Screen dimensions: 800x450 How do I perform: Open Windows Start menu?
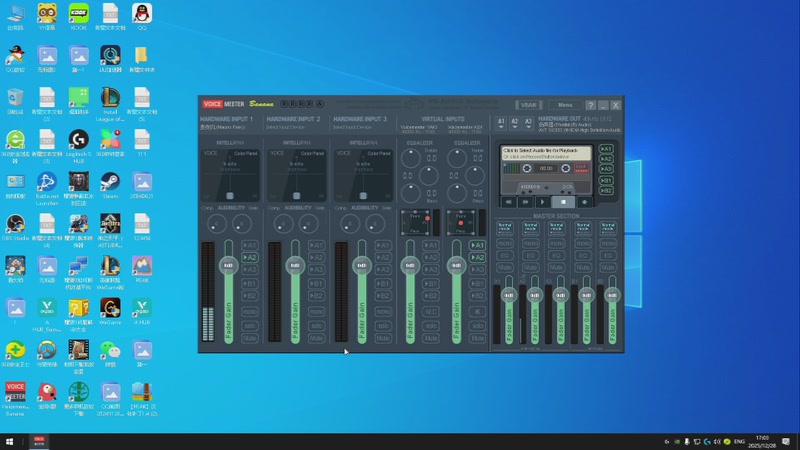pyautogui.click(x=9, y=441)
